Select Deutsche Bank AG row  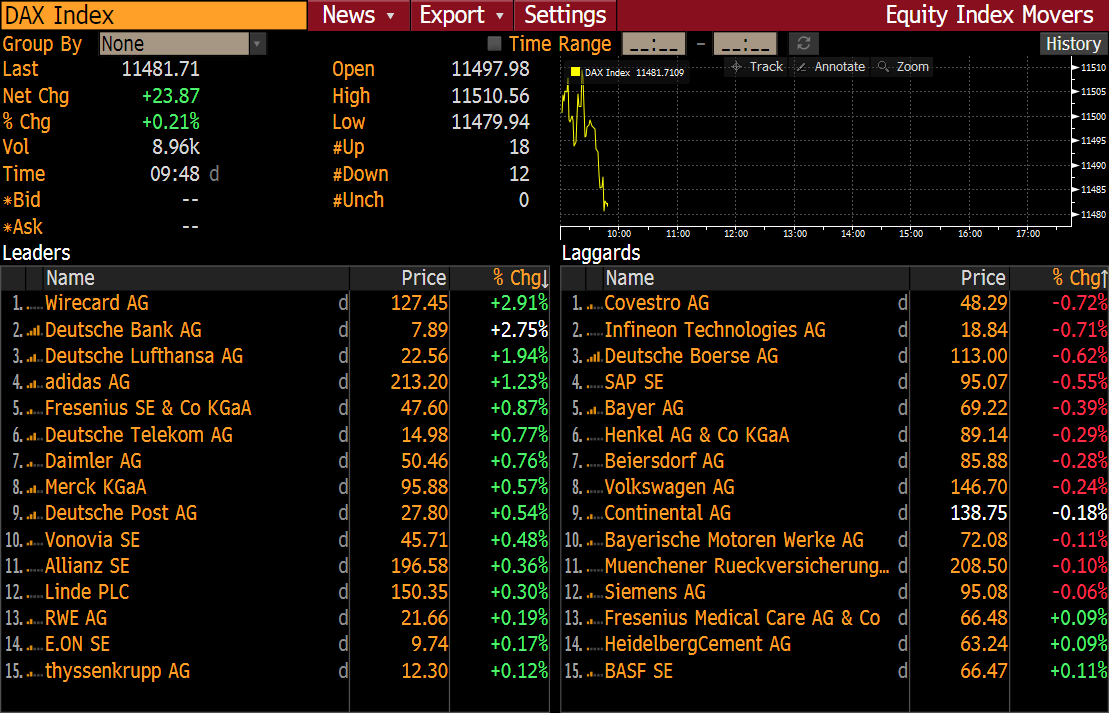(x=275, y=330)
